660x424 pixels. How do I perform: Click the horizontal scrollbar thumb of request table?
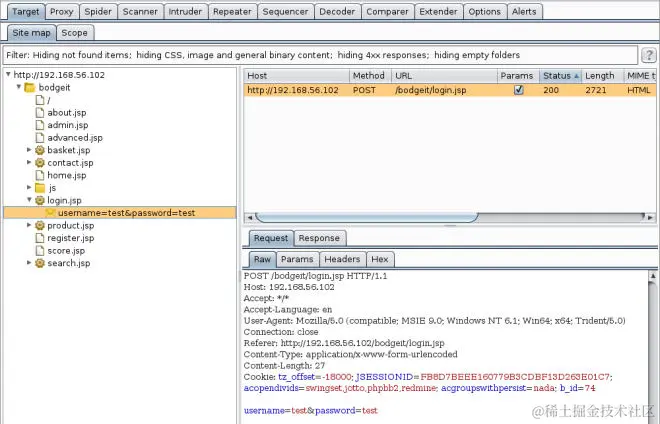coord(366,217)
